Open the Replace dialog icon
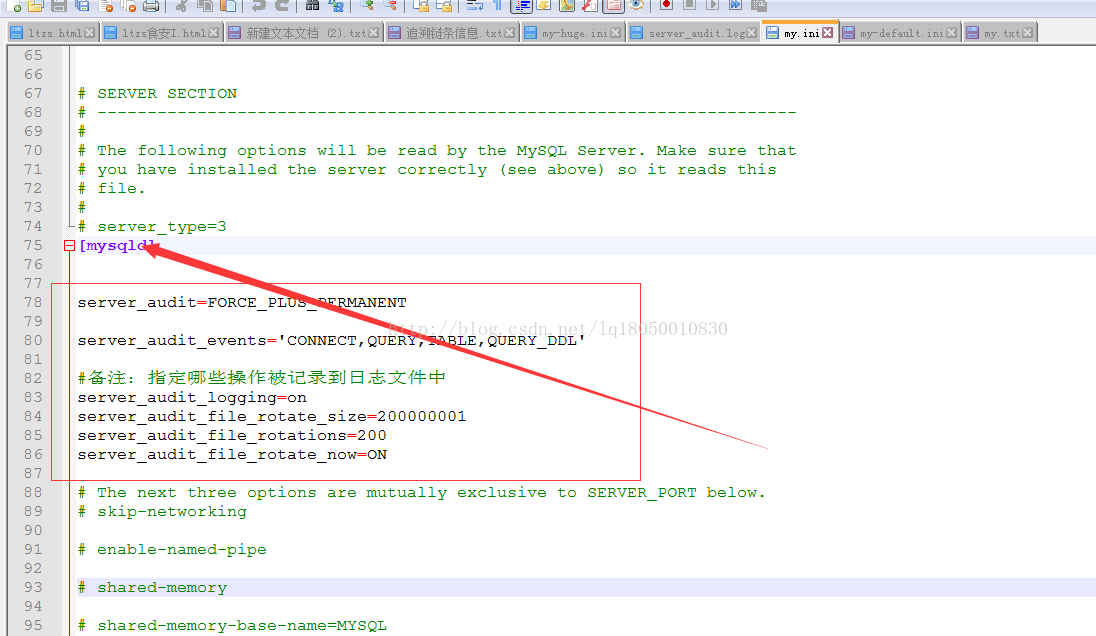Viewport: 1096px width, 636px height. tap(336, 6)
